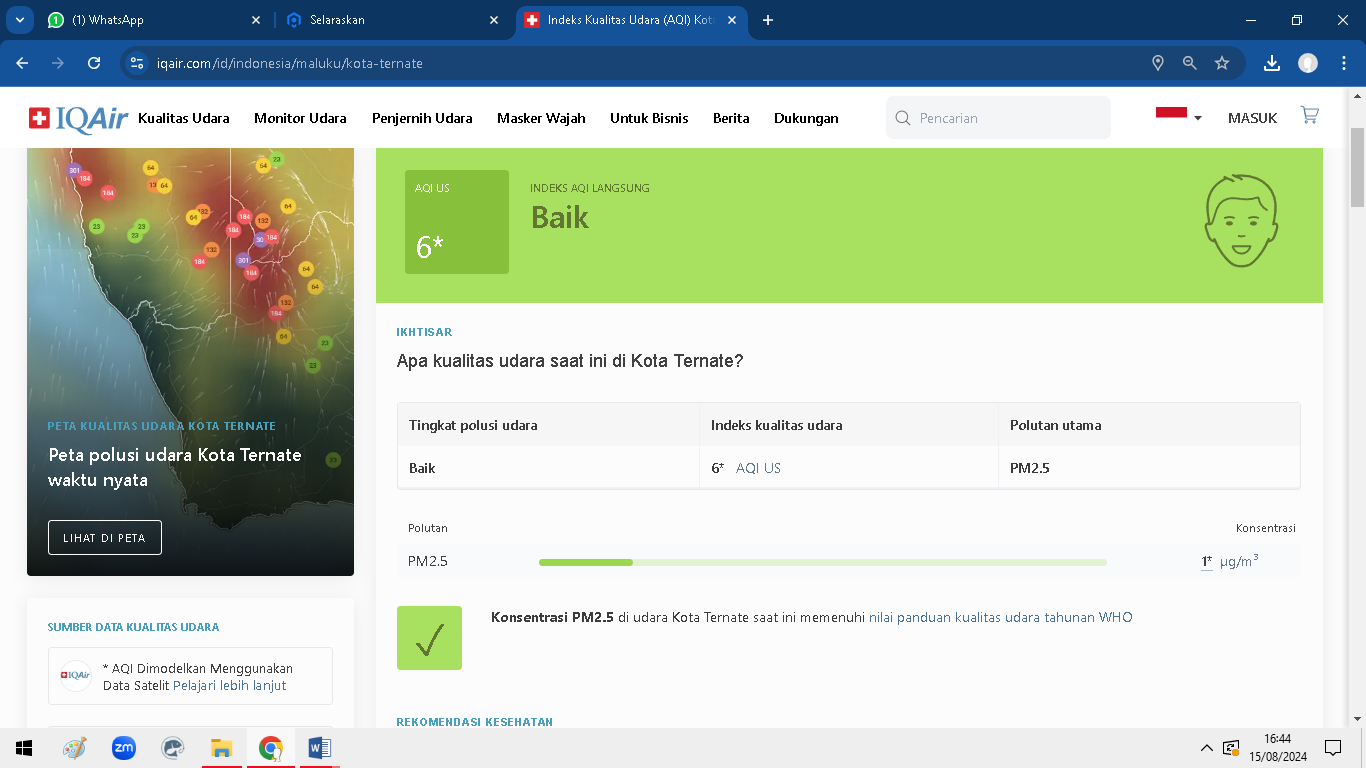Close the WhatsApp tab
Image resolution: width=1366 pixels, height=768 pixels.
point(255,20)
